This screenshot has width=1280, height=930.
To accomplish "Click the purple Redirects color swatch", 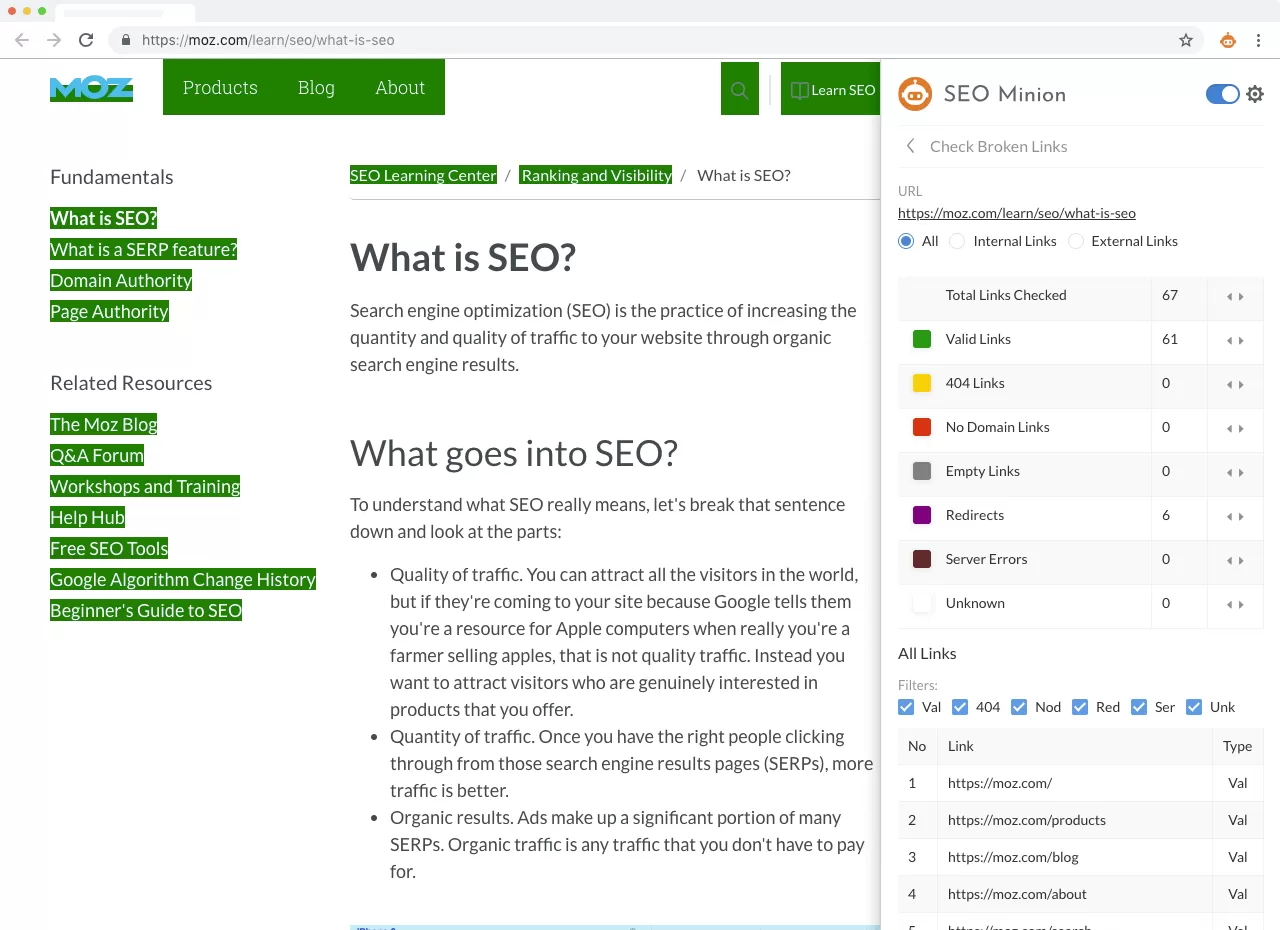I will pyautogui.click(x=922, y=515).
